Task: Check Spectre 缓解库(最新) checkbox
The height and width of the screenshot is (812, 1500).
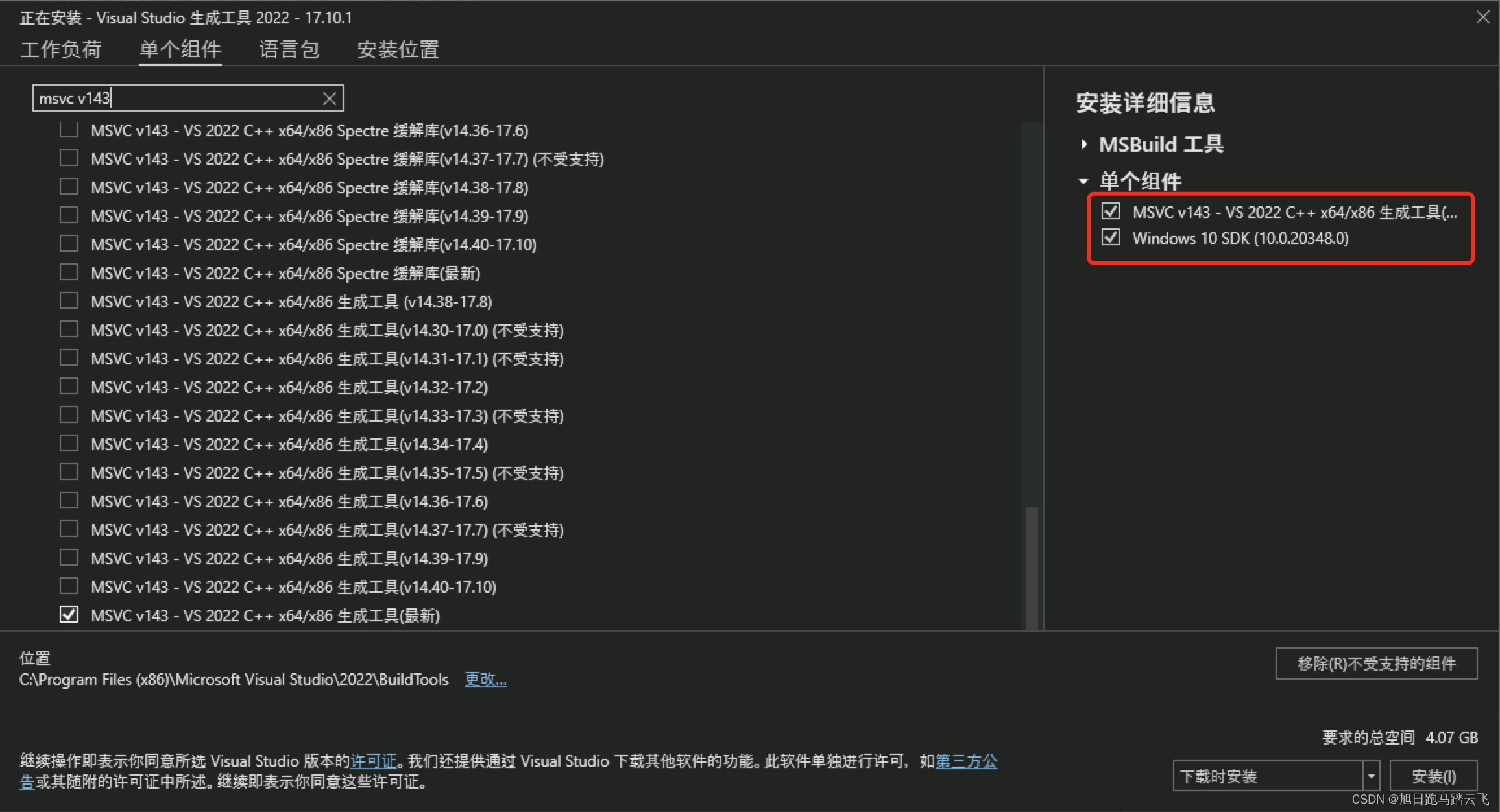Action: (69, 272)
